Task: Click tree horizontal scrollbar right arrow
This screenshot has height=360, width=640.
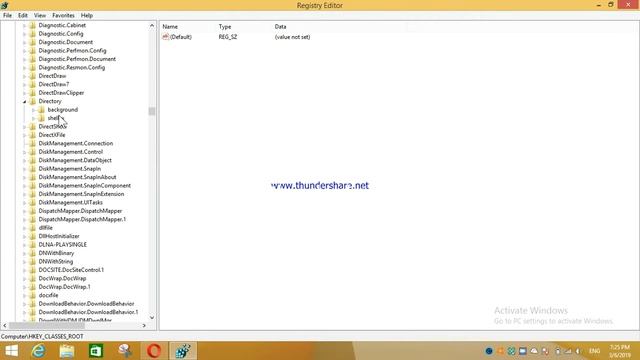Action: tap(144, 326)
